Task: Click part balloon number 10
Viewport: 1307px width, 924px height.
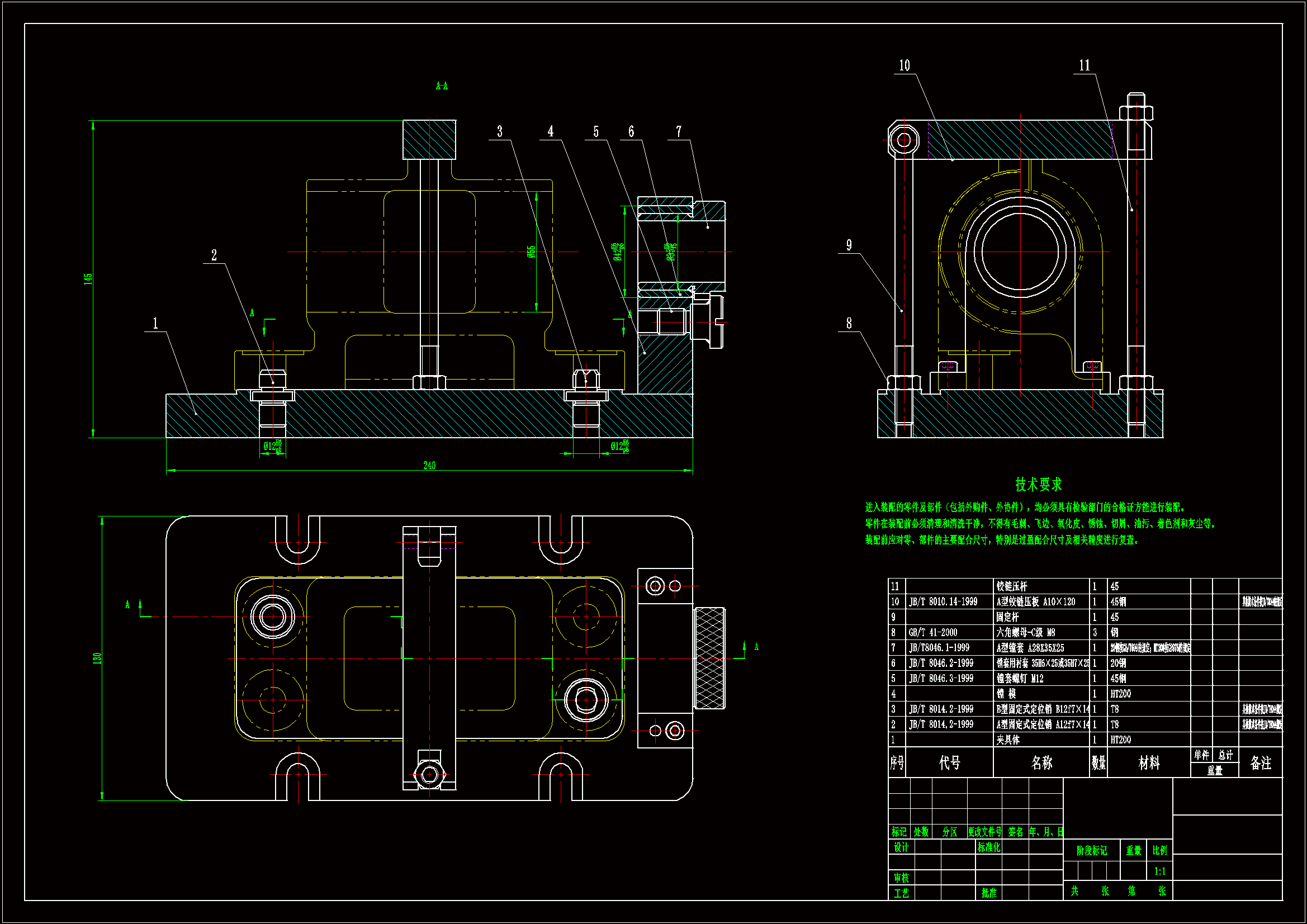Action: pyautogui.click(x=904, y=65)
